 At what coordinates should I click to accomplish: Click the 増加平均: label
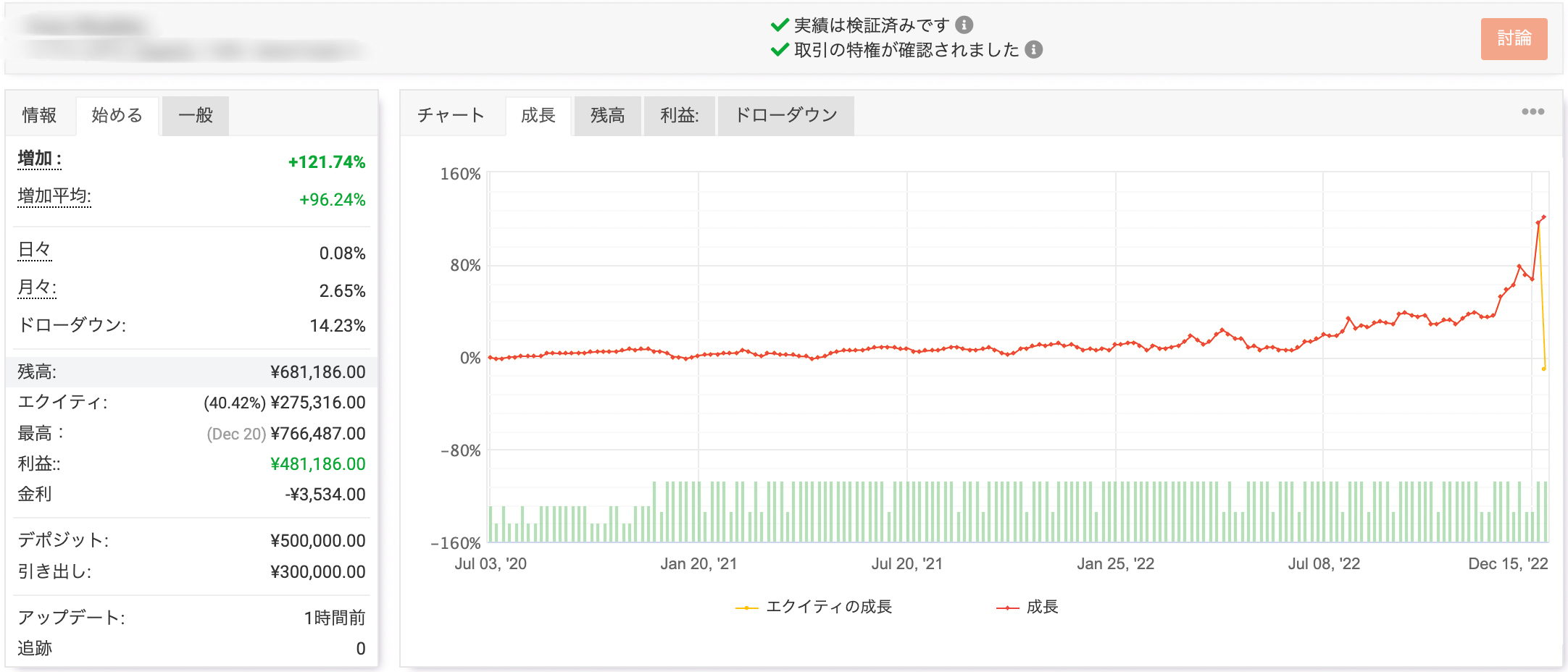click(x=54, y=196)
